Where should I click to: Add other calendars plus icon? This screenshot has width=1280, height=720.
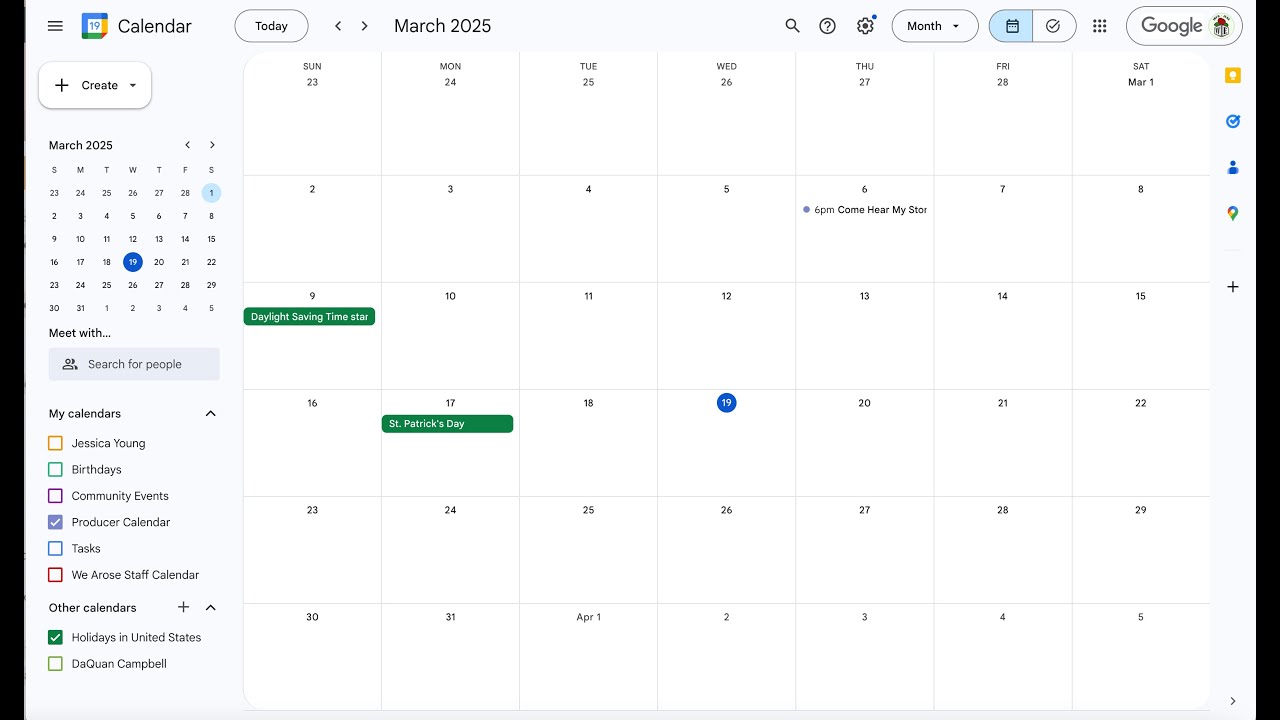(x=183, y=607)
